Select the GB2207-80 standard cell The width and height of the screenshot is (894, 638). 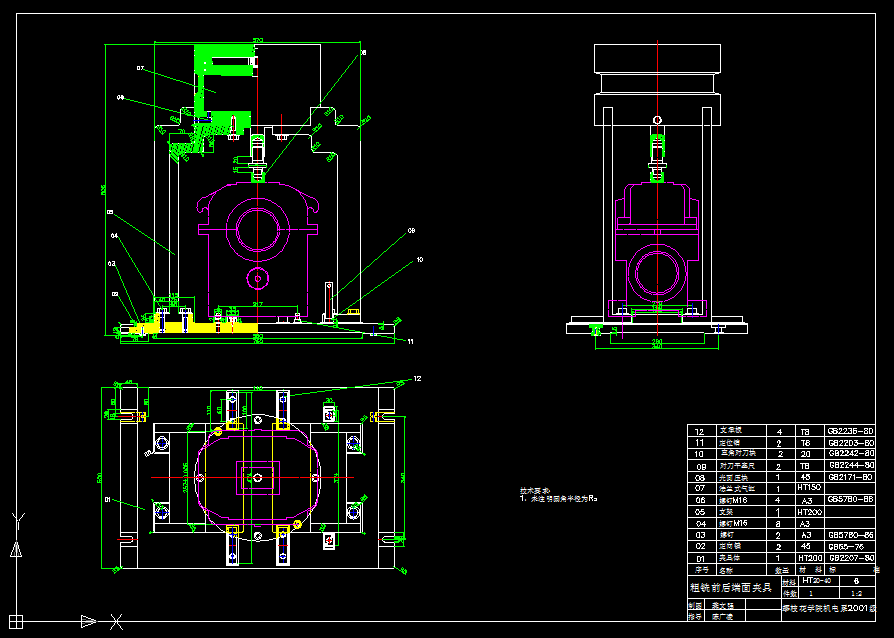click(851, 558)
